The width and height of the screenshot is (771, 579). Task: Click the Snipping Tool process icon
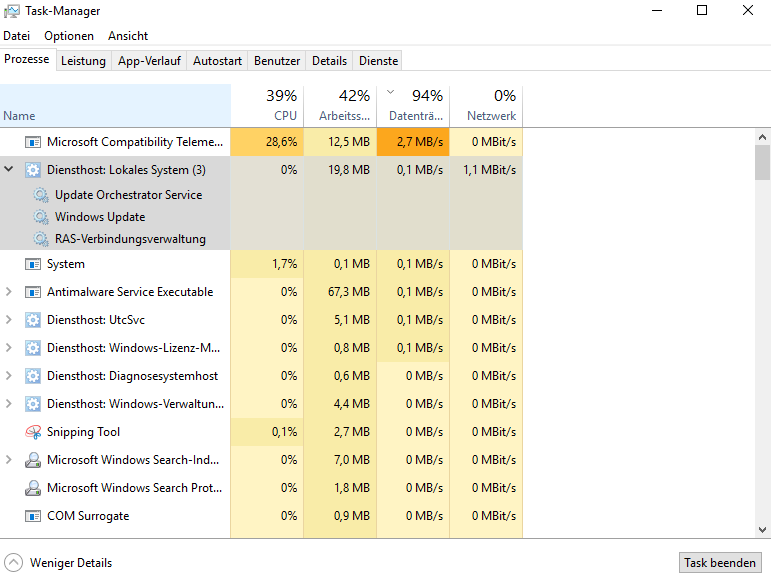33,433
